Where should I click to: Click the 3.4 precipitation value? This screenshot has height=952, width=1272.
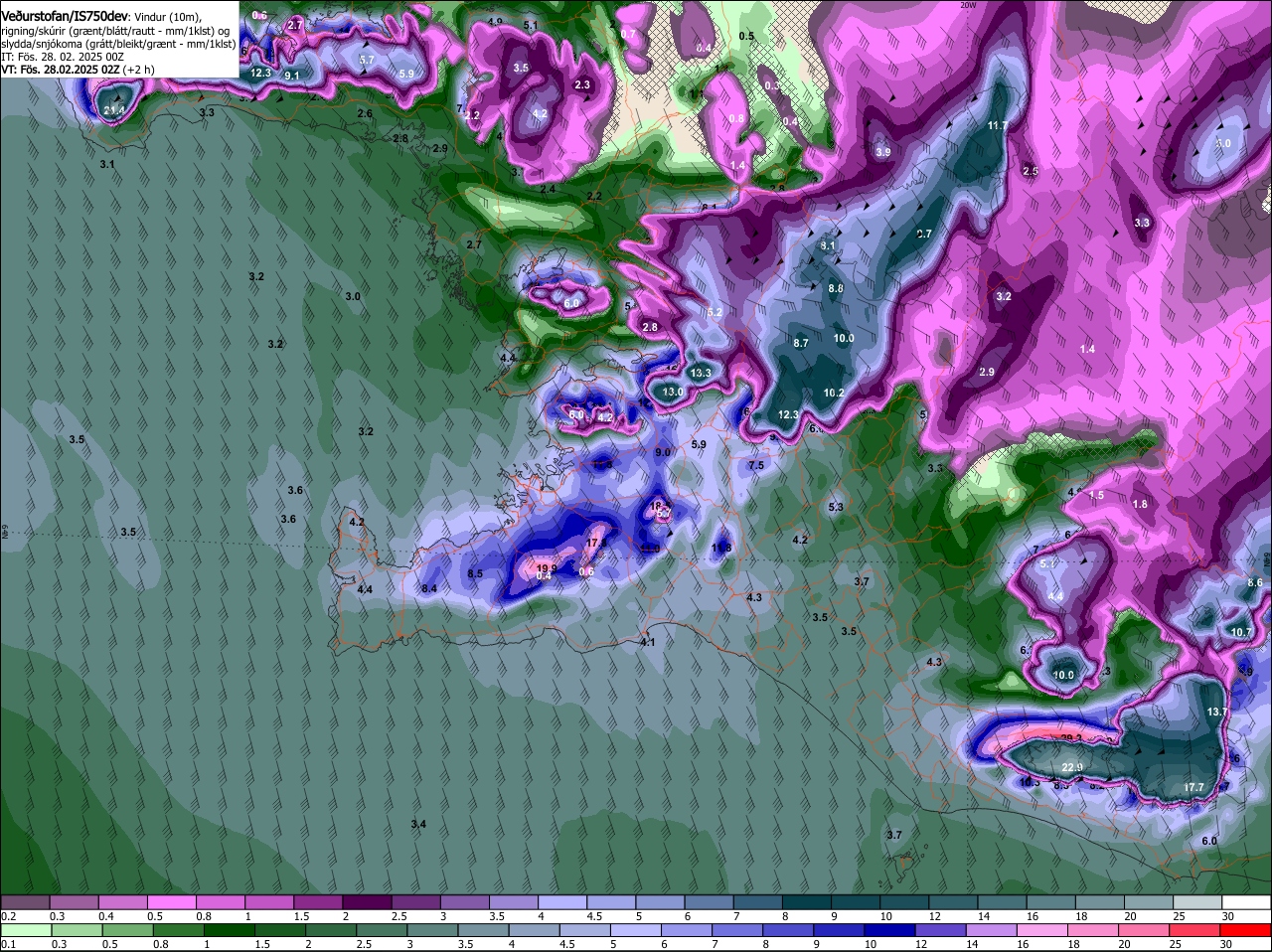pos(418,825)
